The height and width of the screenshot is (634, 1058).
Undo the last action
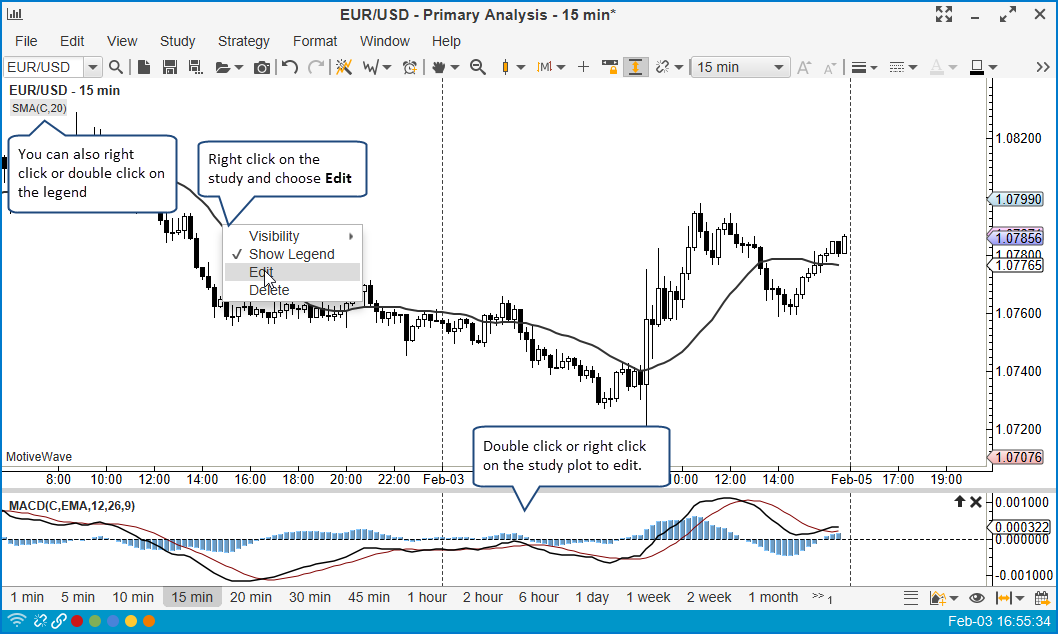click(290, 67)
